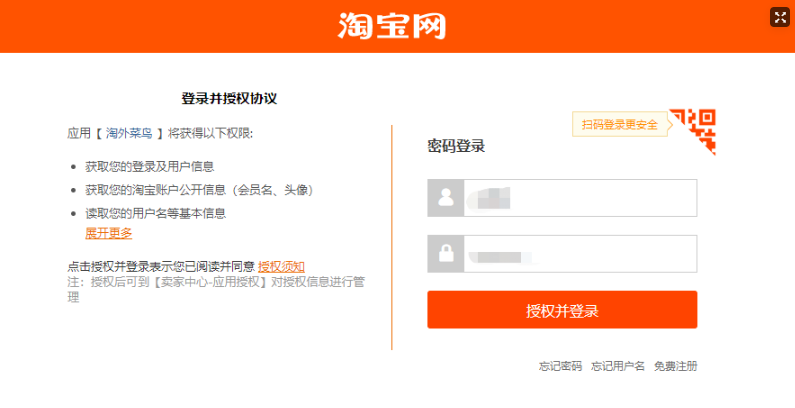795x408 pixels.
Task: Select the 密码登录 heading
Action: click(x=456, y=146)
